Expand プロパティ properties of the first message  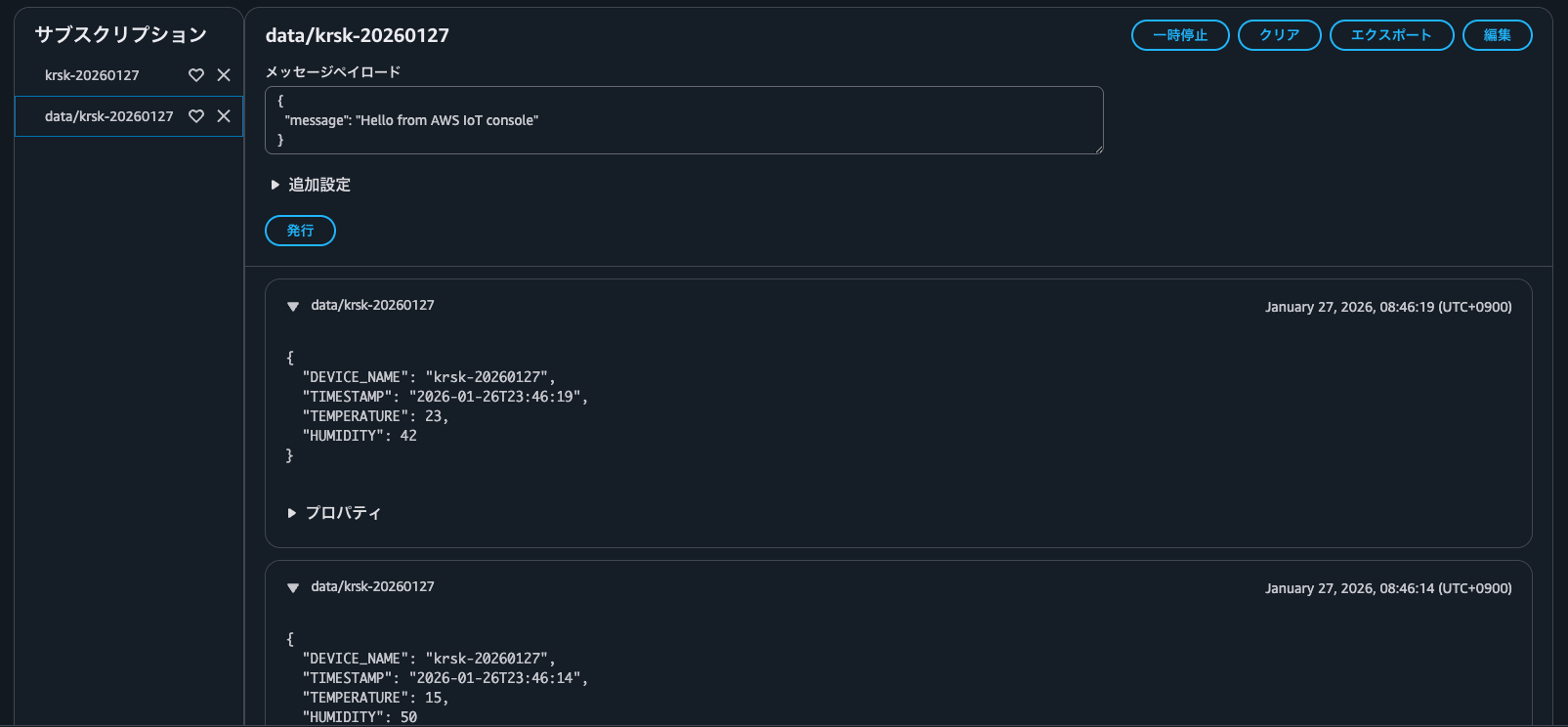(334, 513)
